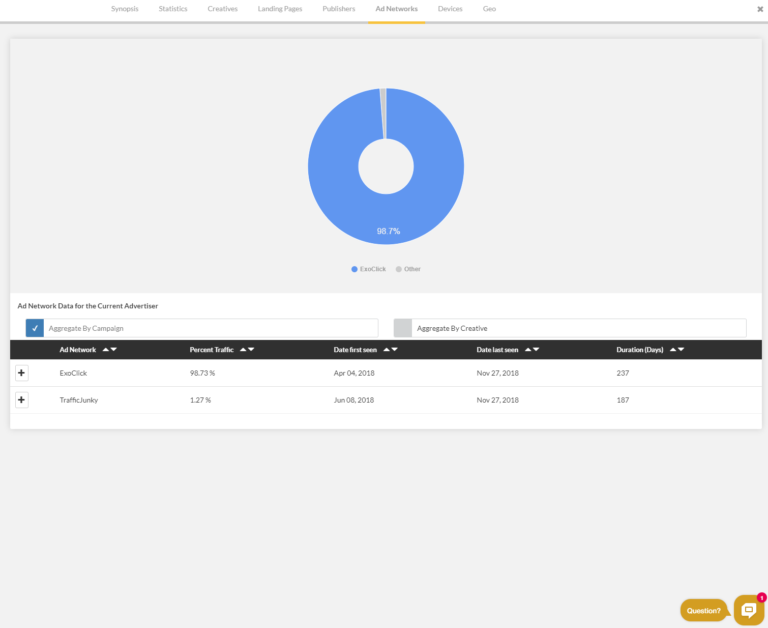Toggle ExoClick legend marker in chart
This screenshot has height=628, width=768.
pos(354,269)
